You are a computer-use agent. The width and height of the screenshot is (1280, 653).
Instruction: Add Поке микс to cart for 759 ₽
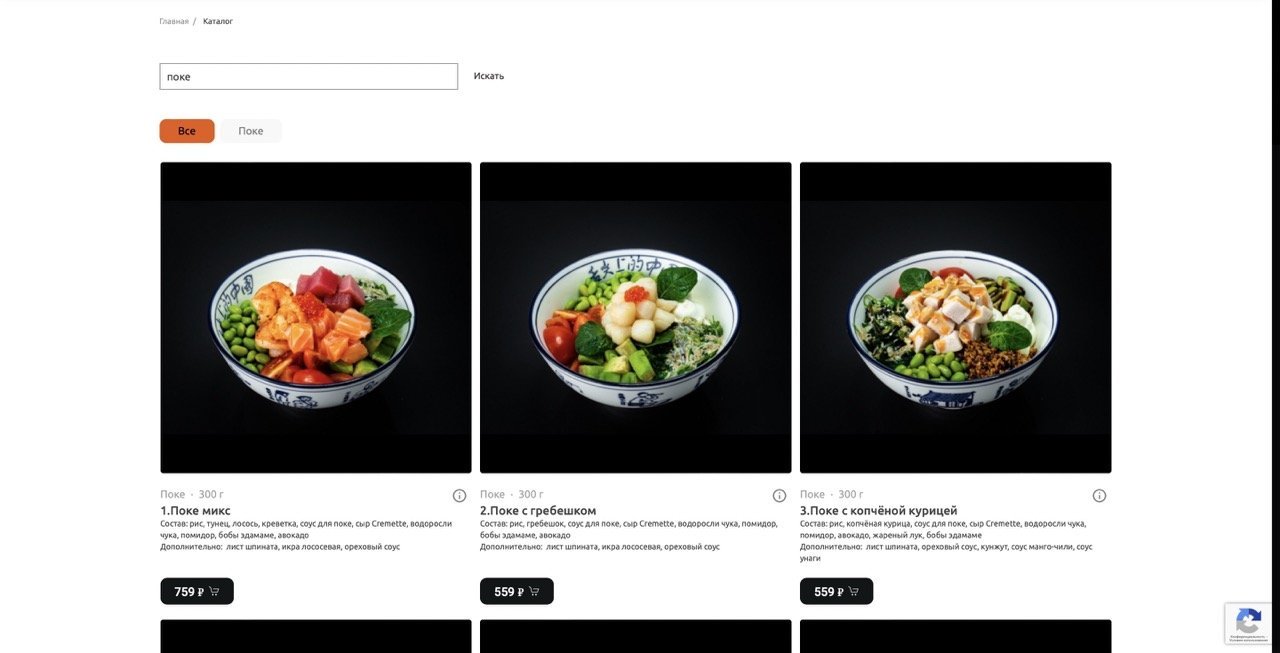point(197,591)
